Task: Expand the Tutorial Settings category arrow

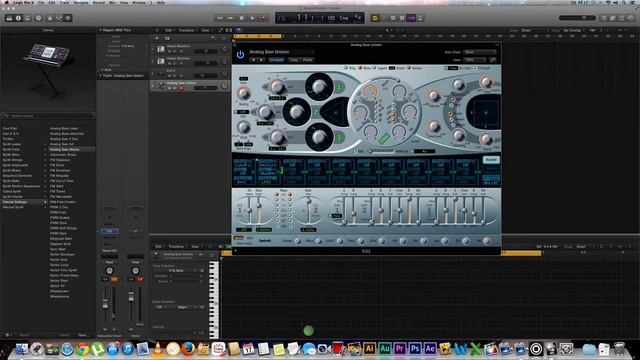Action: pos(45,202)
